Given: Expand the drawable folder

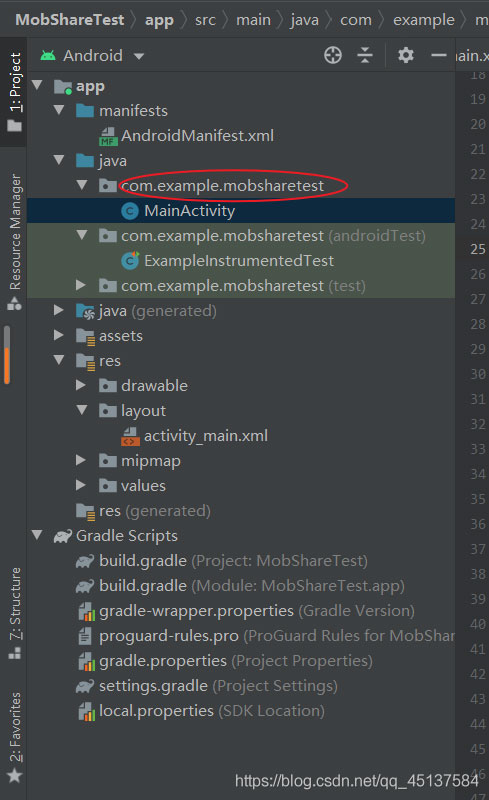Looking at the screenshot, I should [80, 385].
